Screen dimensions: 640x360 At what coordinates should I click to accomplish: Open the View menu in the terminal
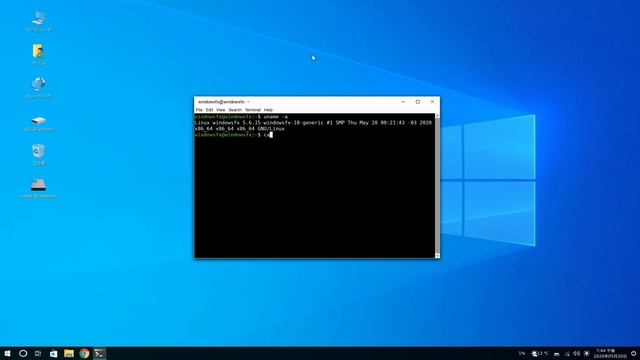point(221,110)
